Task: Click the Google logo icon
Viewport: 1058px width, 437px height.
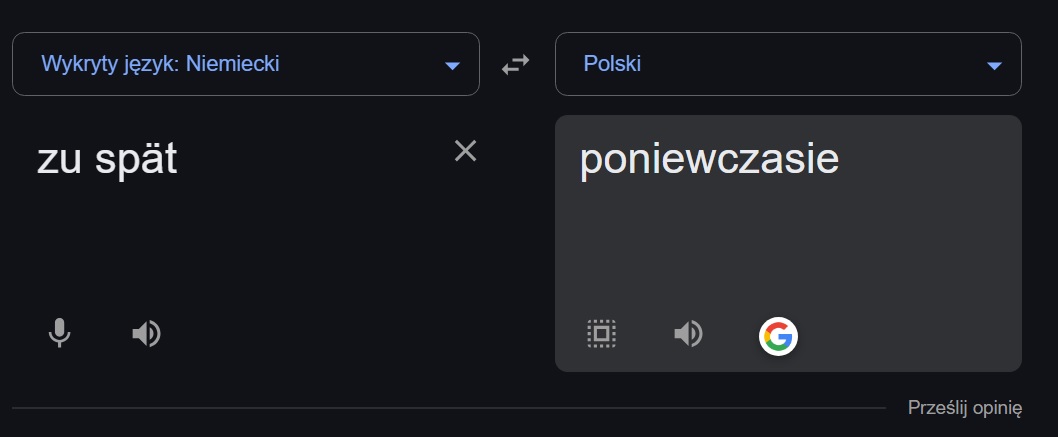Action: pyautogui.click(x=778, y=335)
